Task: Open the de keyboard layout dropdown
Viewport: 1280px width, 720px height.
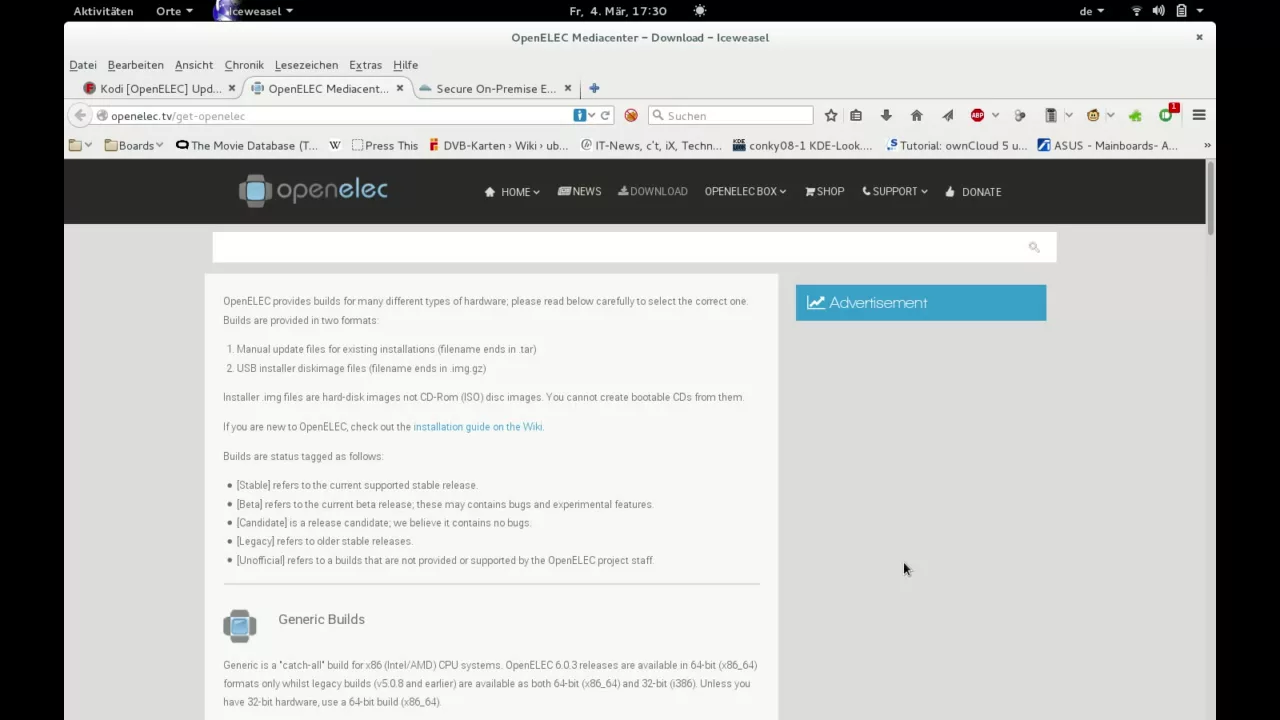Action: [1092, 11]
